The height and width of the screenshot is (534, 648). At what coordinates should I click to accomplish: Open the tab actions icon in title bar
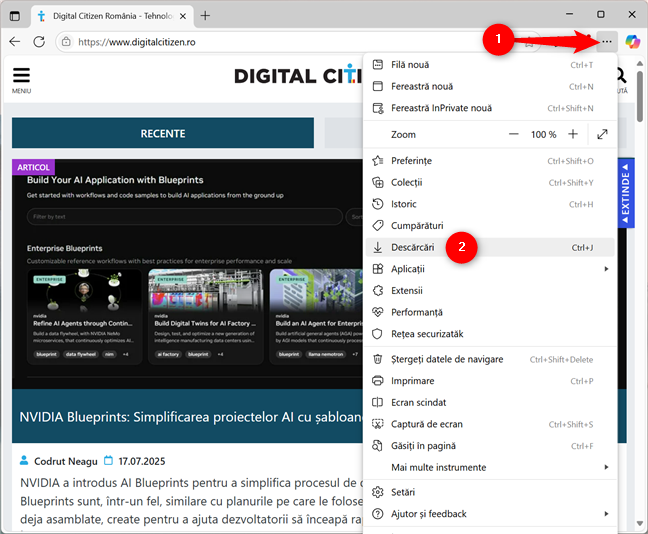click(14, 16)
